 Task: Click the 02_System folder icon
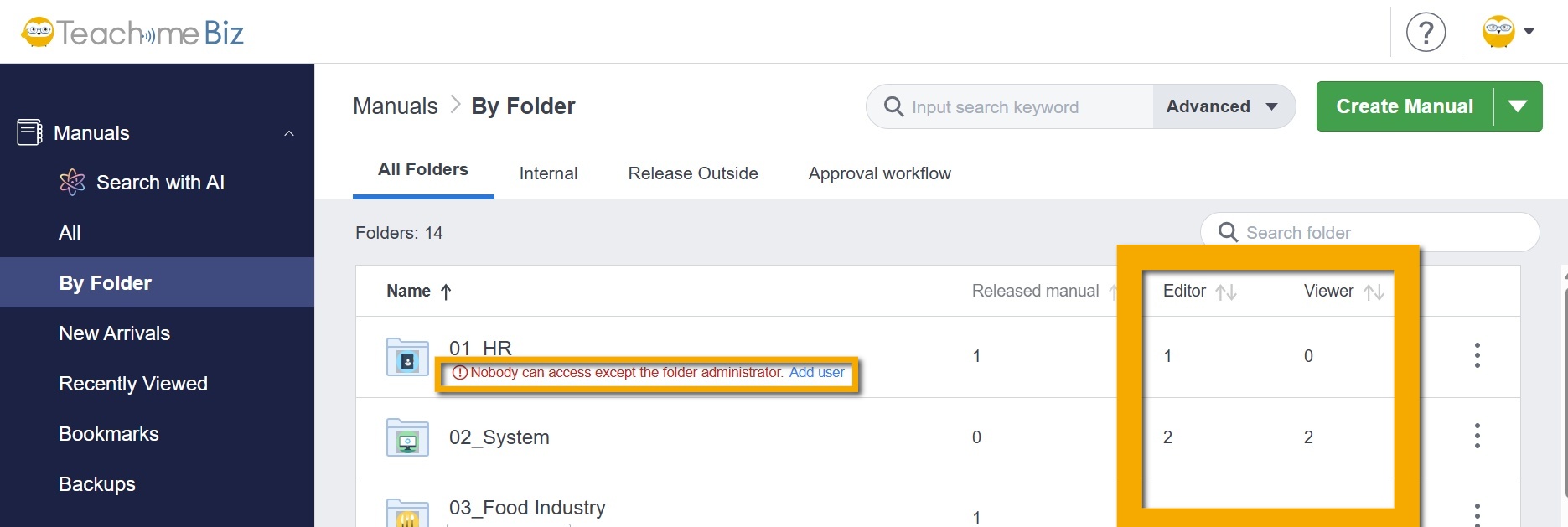pyautogui.click(x=407, y=437)
